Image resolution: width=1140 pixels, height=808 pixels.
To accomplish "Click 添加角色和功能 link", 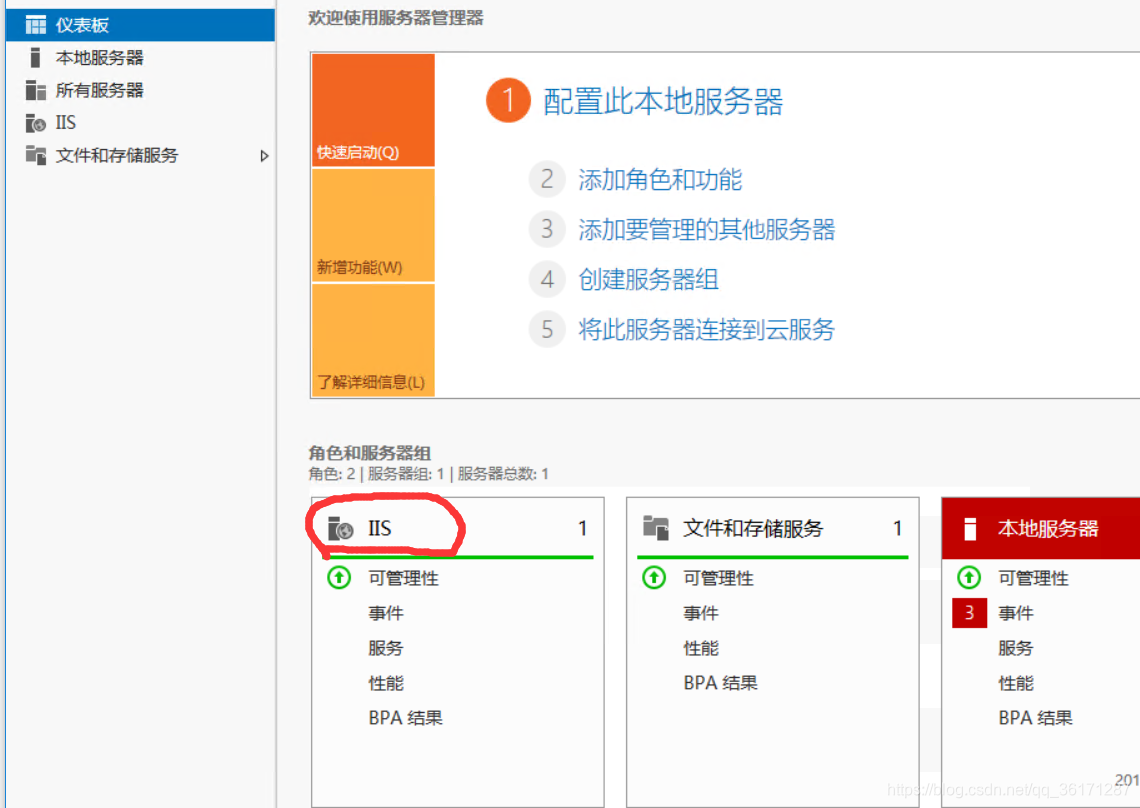I will point(660,179).
